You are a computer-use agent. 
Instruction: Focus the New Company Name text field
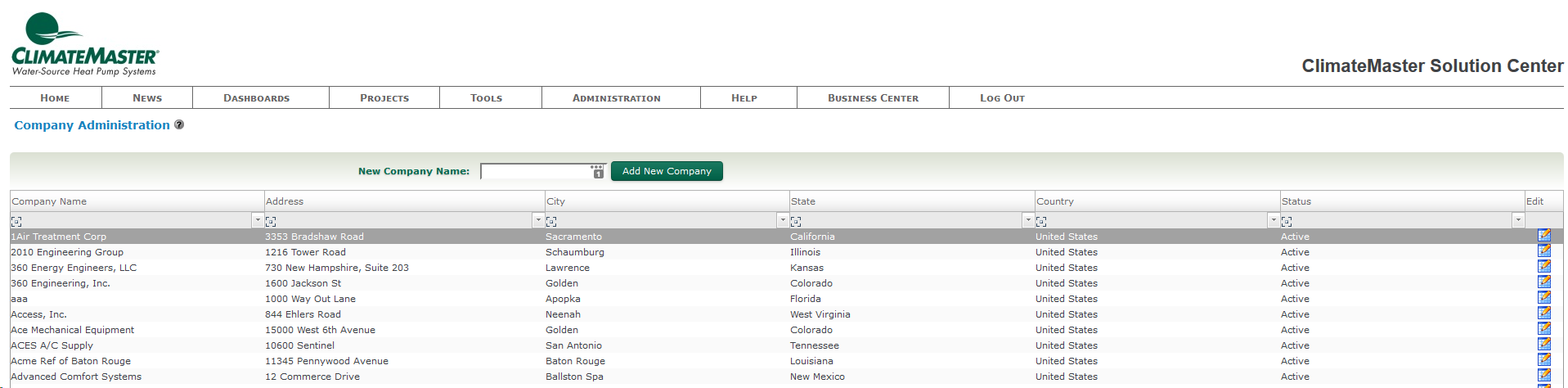coord(536,171)
